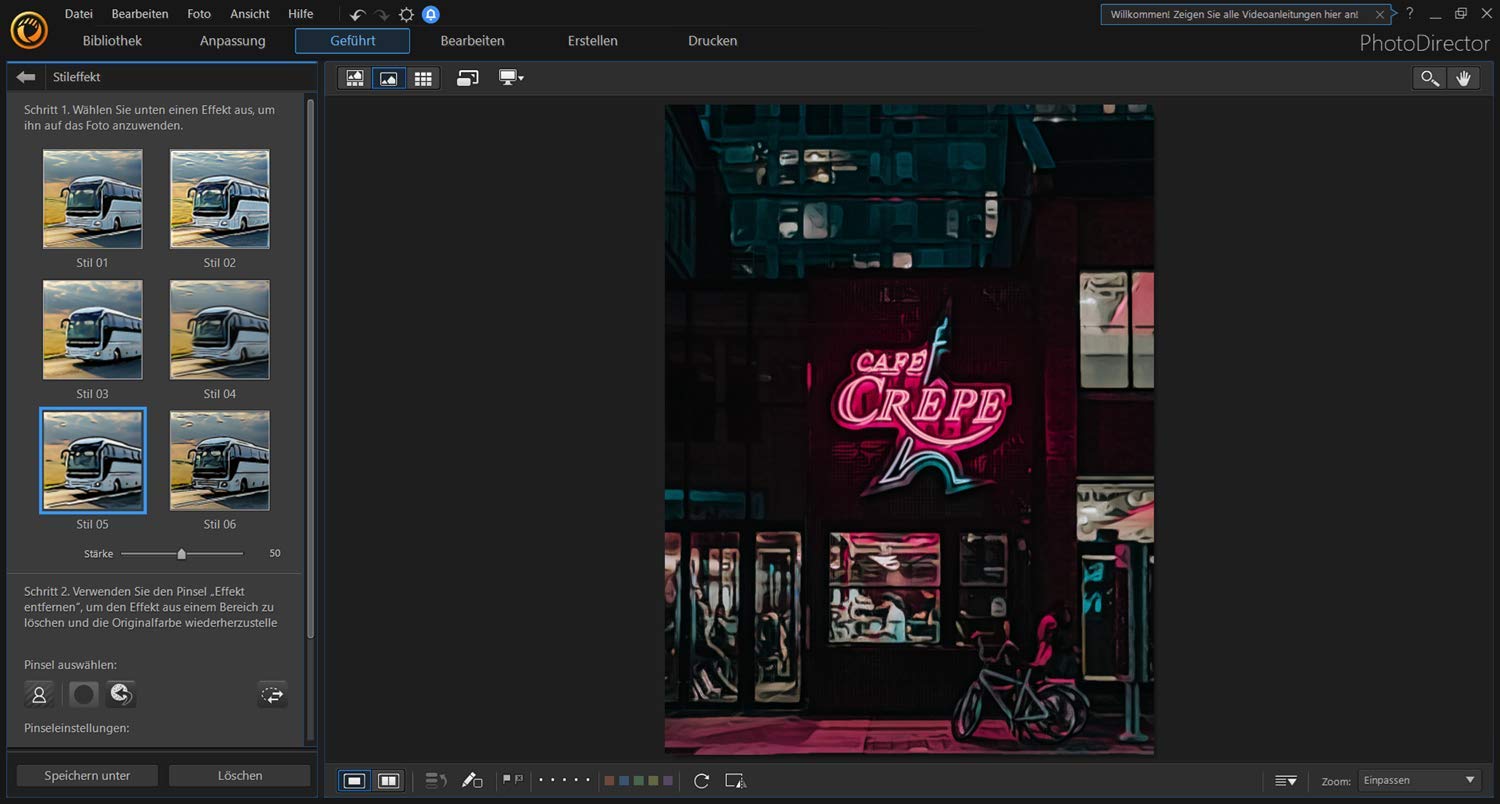Click the PhotoDirector logo icon
The width and height of the screenshot is (1500, 804).
pos(28,29)
